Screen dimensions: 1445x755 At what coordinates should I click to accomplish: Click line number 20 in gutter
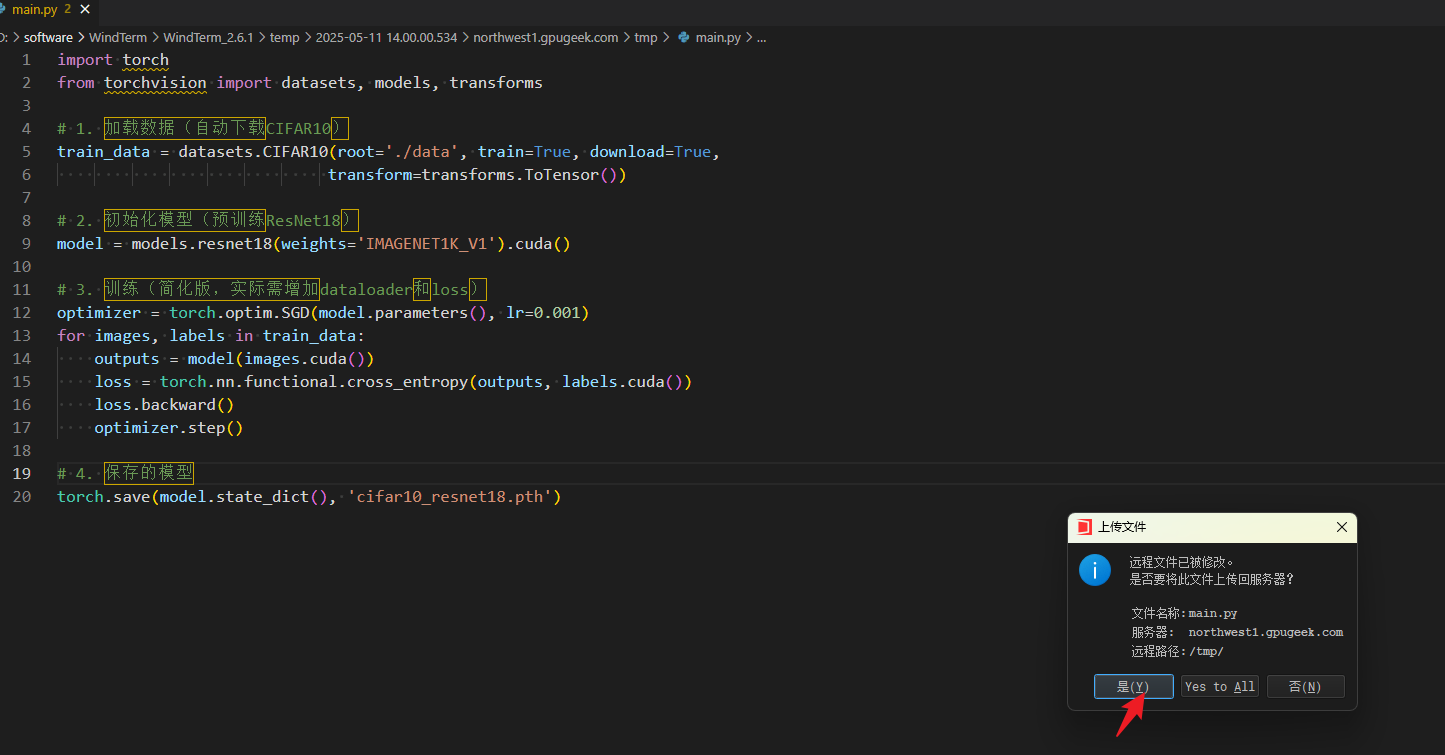point(22,497)
